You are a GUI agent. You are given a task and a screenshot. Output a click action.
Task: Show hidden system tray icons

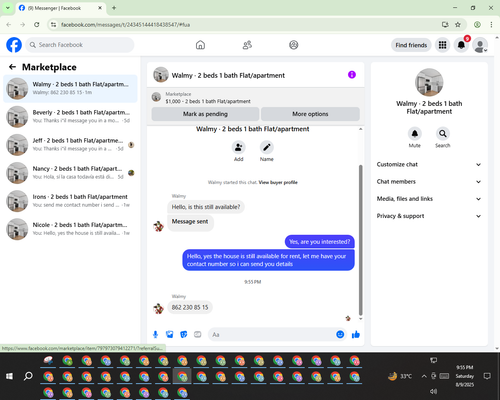424,376
